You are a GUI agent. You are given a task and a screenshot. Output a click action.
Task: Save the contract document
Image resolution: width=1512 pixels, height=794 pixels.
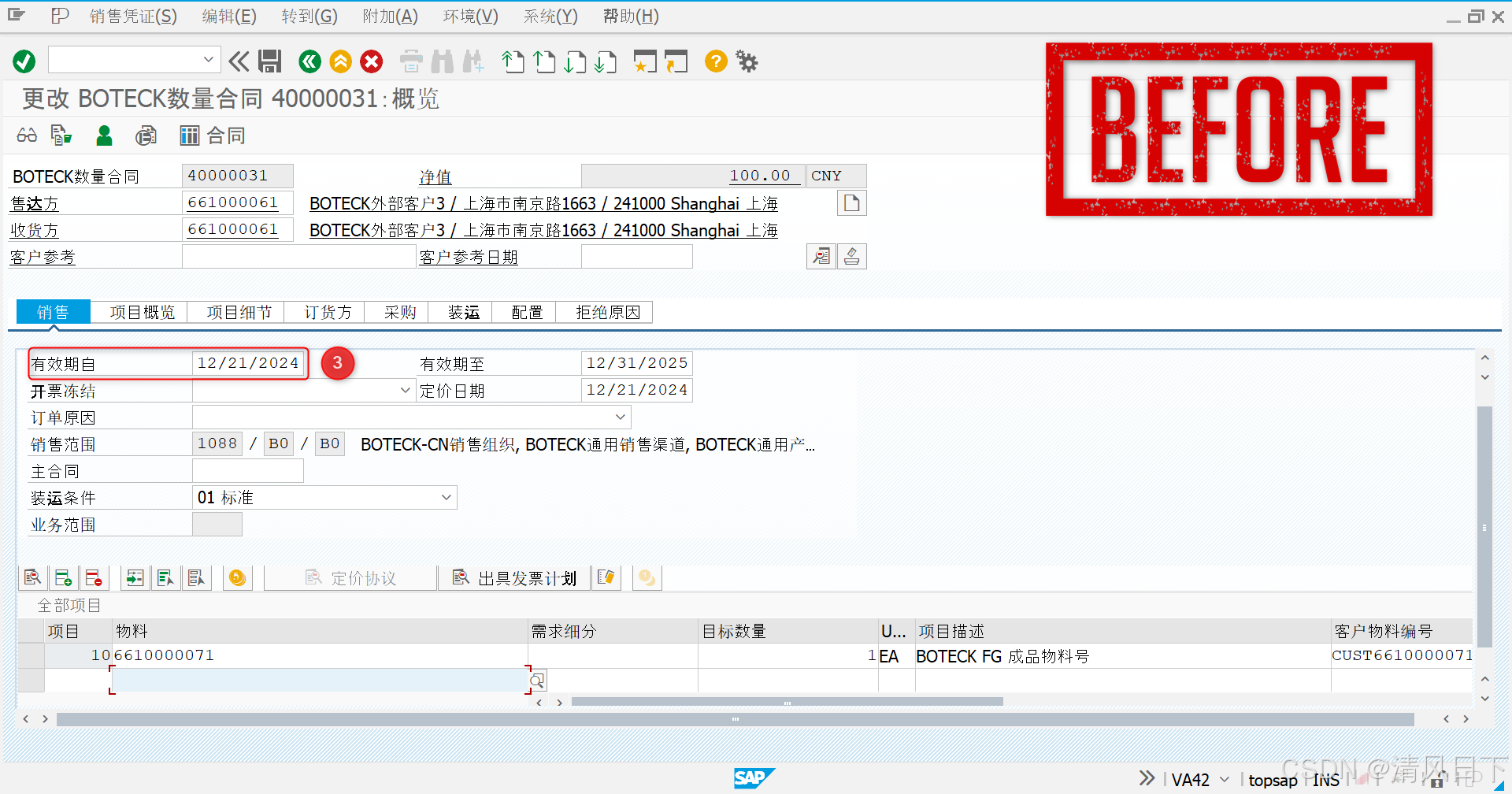coord(270,61)
